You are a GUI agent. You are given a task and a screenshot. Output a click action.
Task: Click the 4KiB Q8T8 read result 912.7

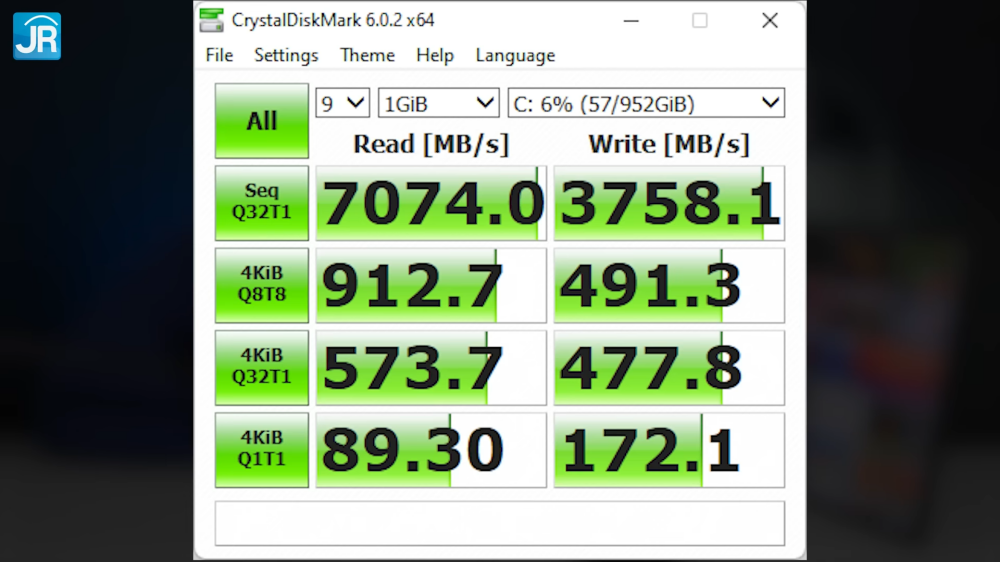click(431, 285)
